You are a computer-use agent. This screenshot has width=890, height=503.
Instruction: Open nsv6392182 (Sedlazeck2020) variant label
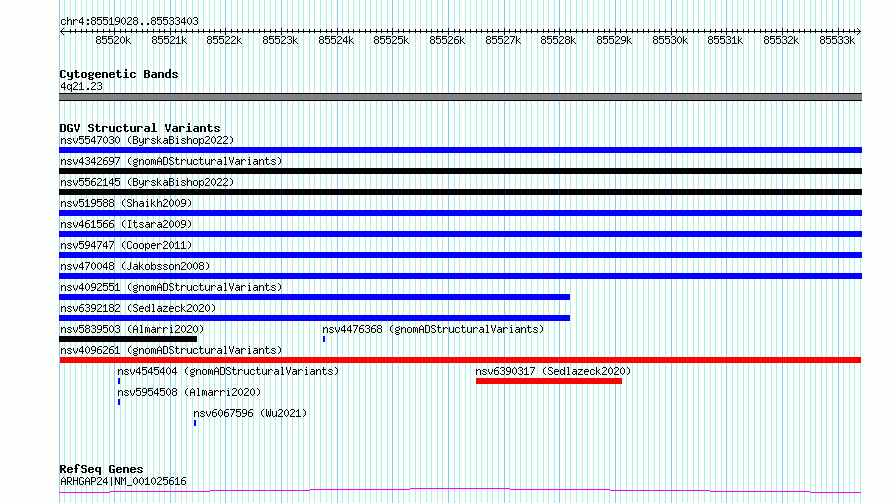coord(138,308)
